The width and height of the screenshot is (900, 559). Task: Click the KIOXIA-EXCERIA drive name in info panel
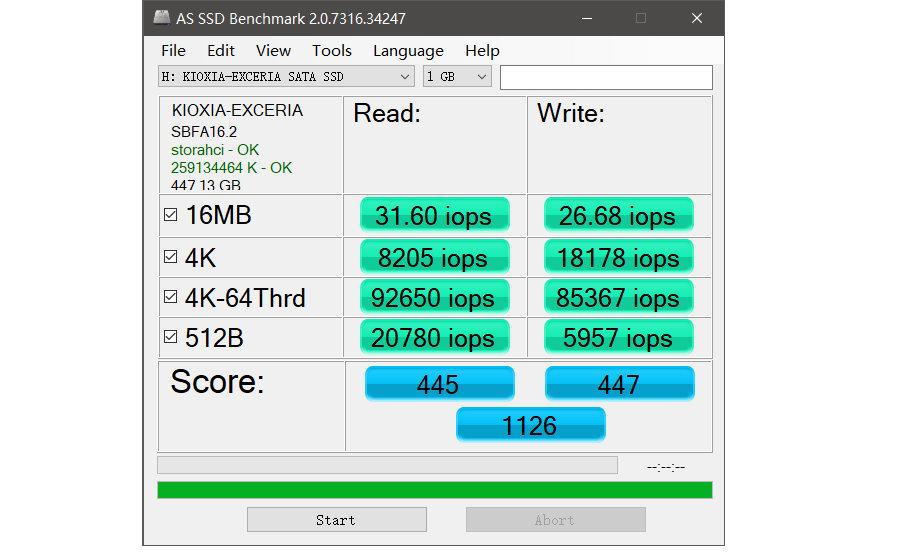[237, 110]
